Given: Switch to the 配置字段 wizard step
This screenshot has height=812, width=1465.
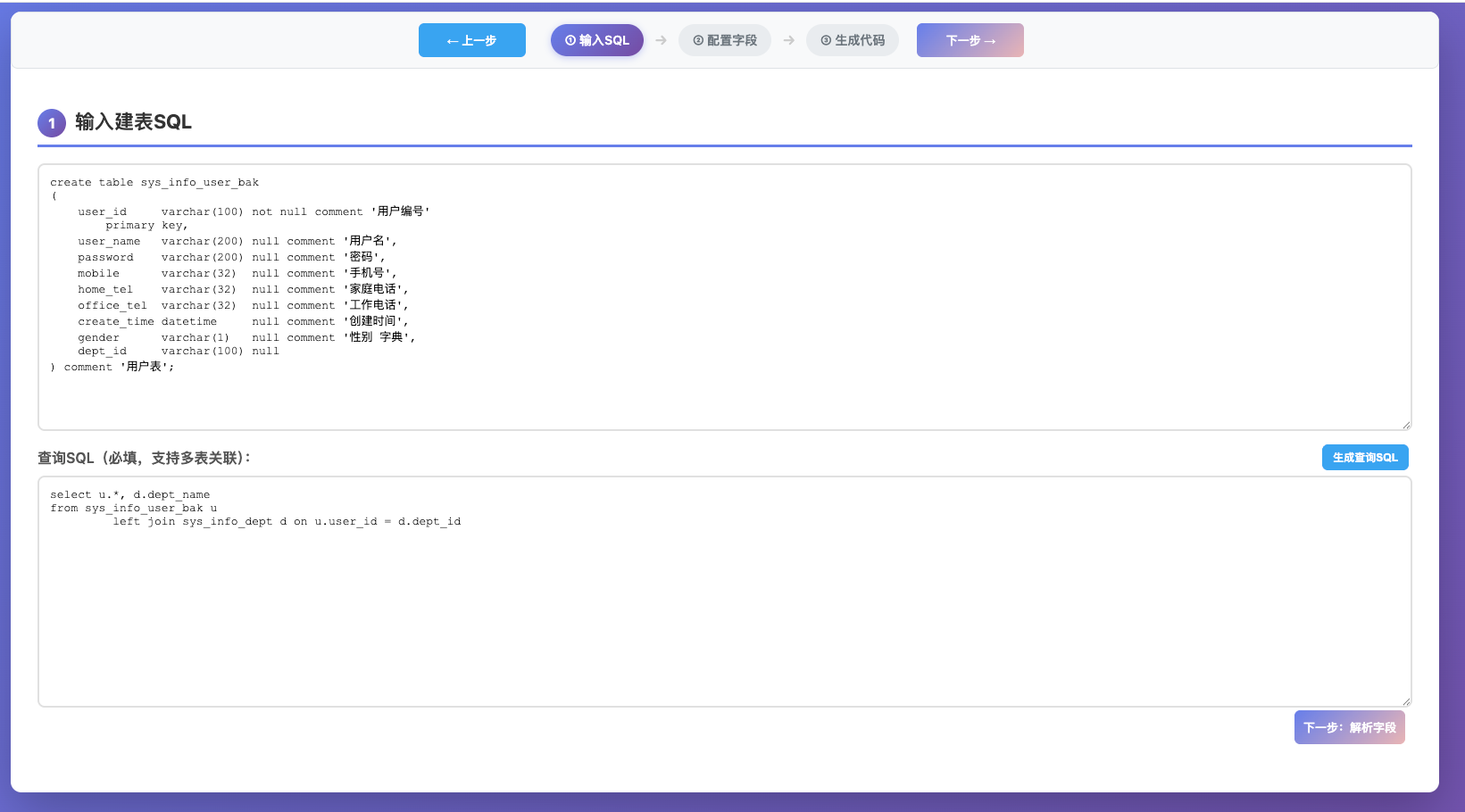Looking at the screenshot, I should pyautogui.click(x=725, y=39).
